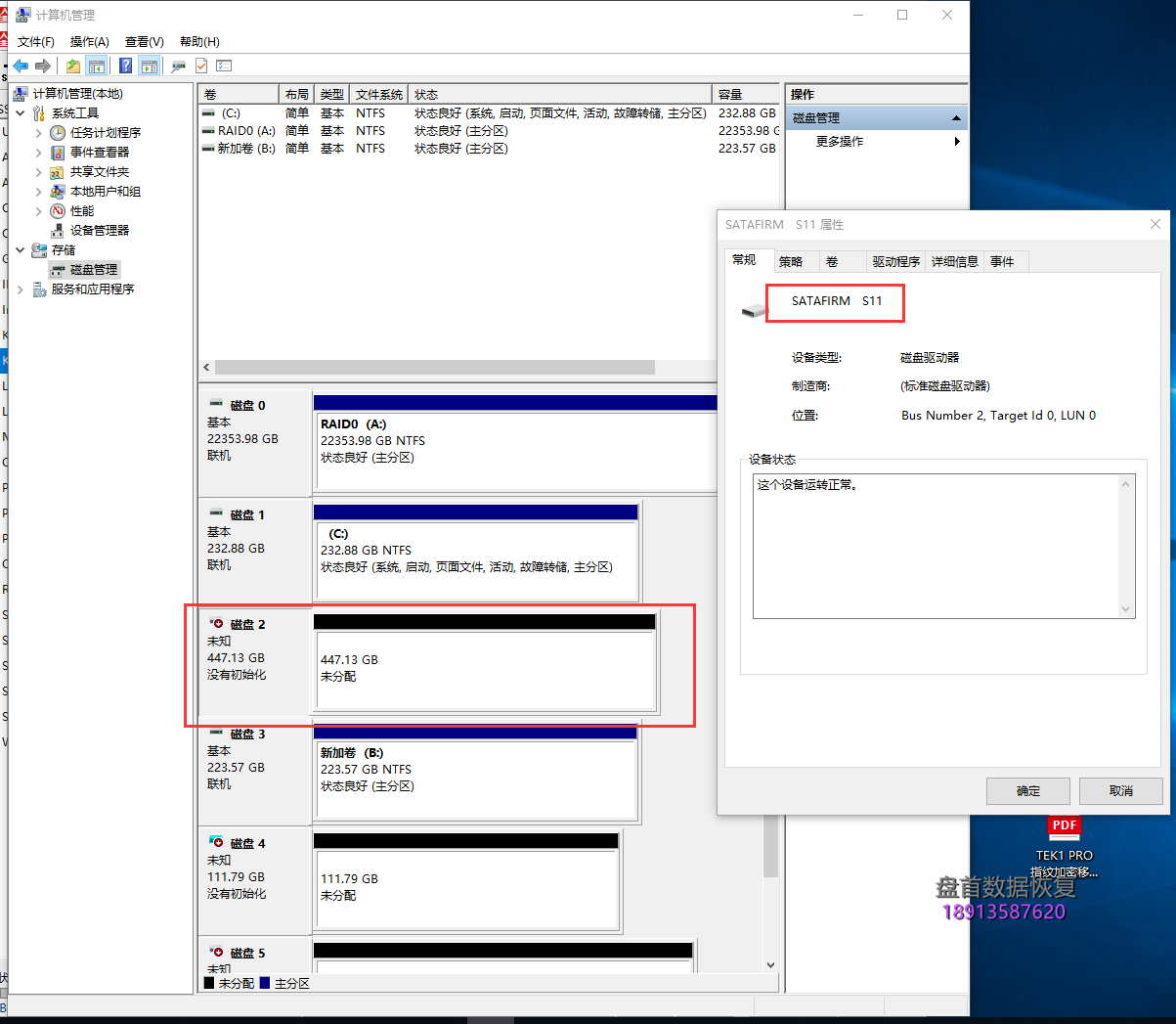Collapse the 磁盘管理 actions section arrow
The image size is (1176, 1024).
(956, 118)
